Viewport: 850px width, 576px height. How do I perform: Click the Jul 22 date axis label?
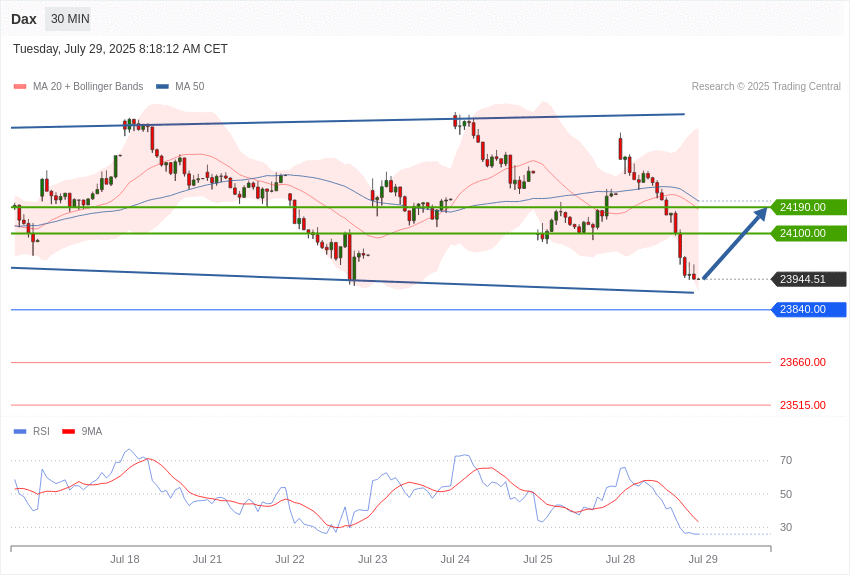290,559
